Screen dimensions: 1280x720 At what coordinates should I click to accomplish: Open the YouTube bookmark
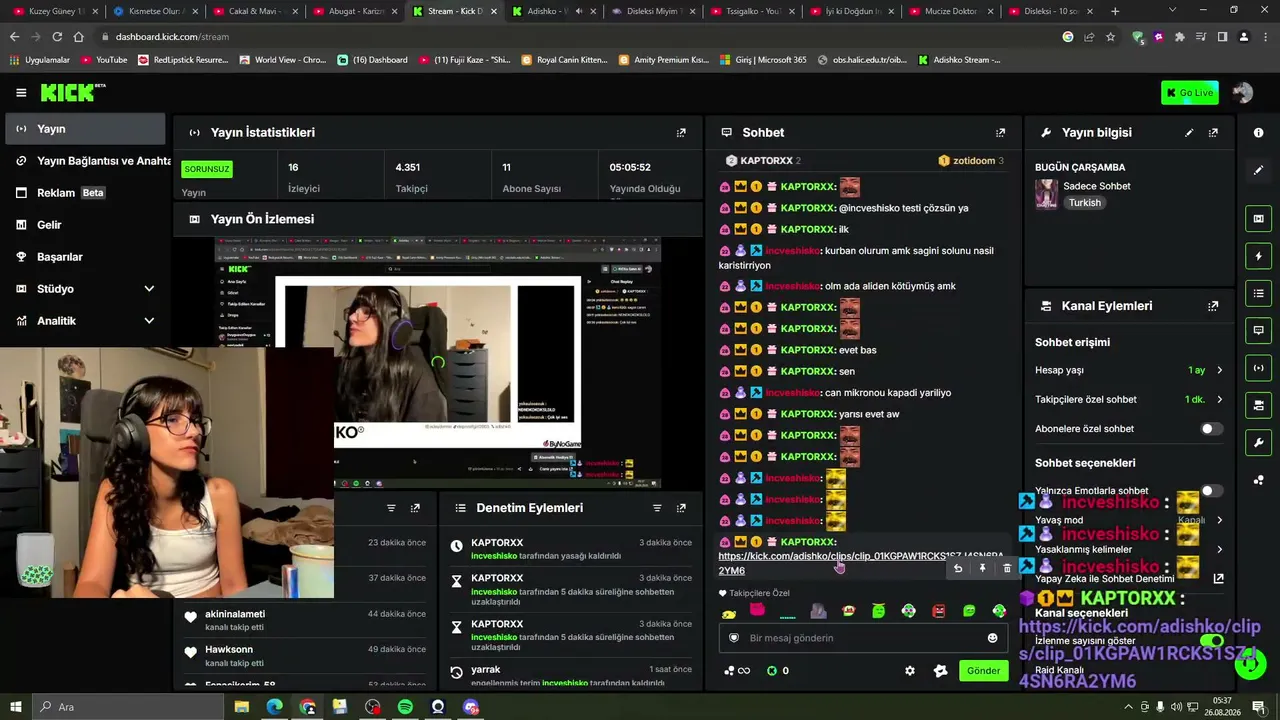[x=104, y=60]
